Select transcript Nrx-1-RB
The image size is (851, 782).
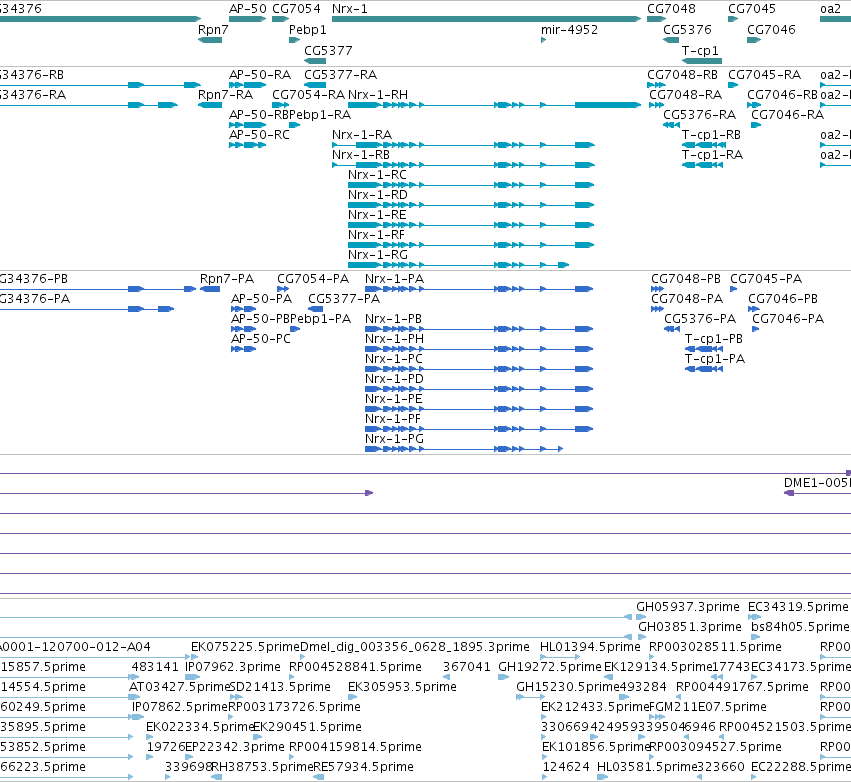point(361,155)
